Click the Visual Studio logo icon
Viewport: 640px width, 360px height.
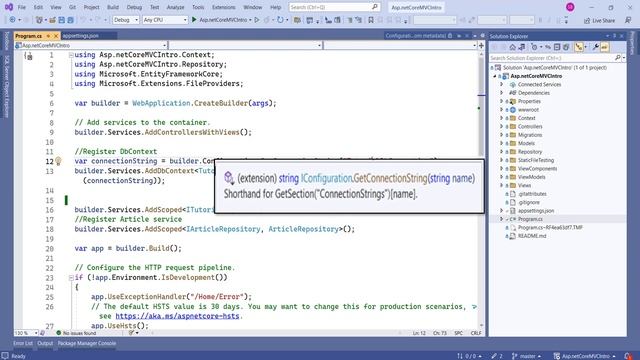pyautogui.click(x=8, y=7)
